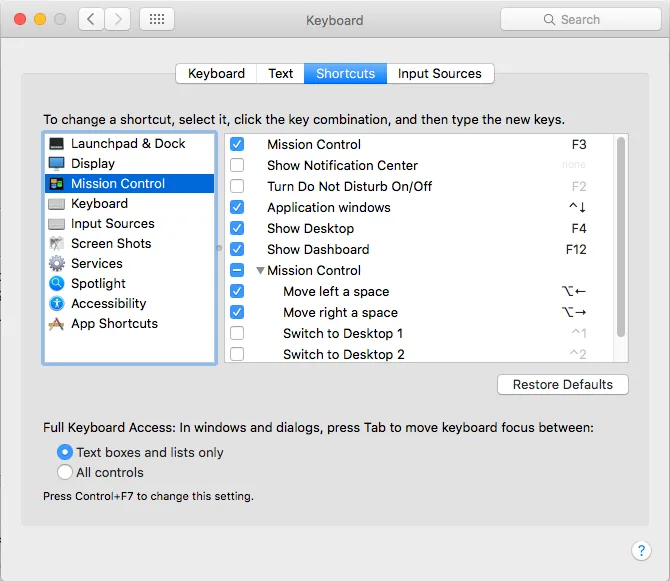
Task: Enable Show Notification Center shortcut
Action: (x=237, y=165)
